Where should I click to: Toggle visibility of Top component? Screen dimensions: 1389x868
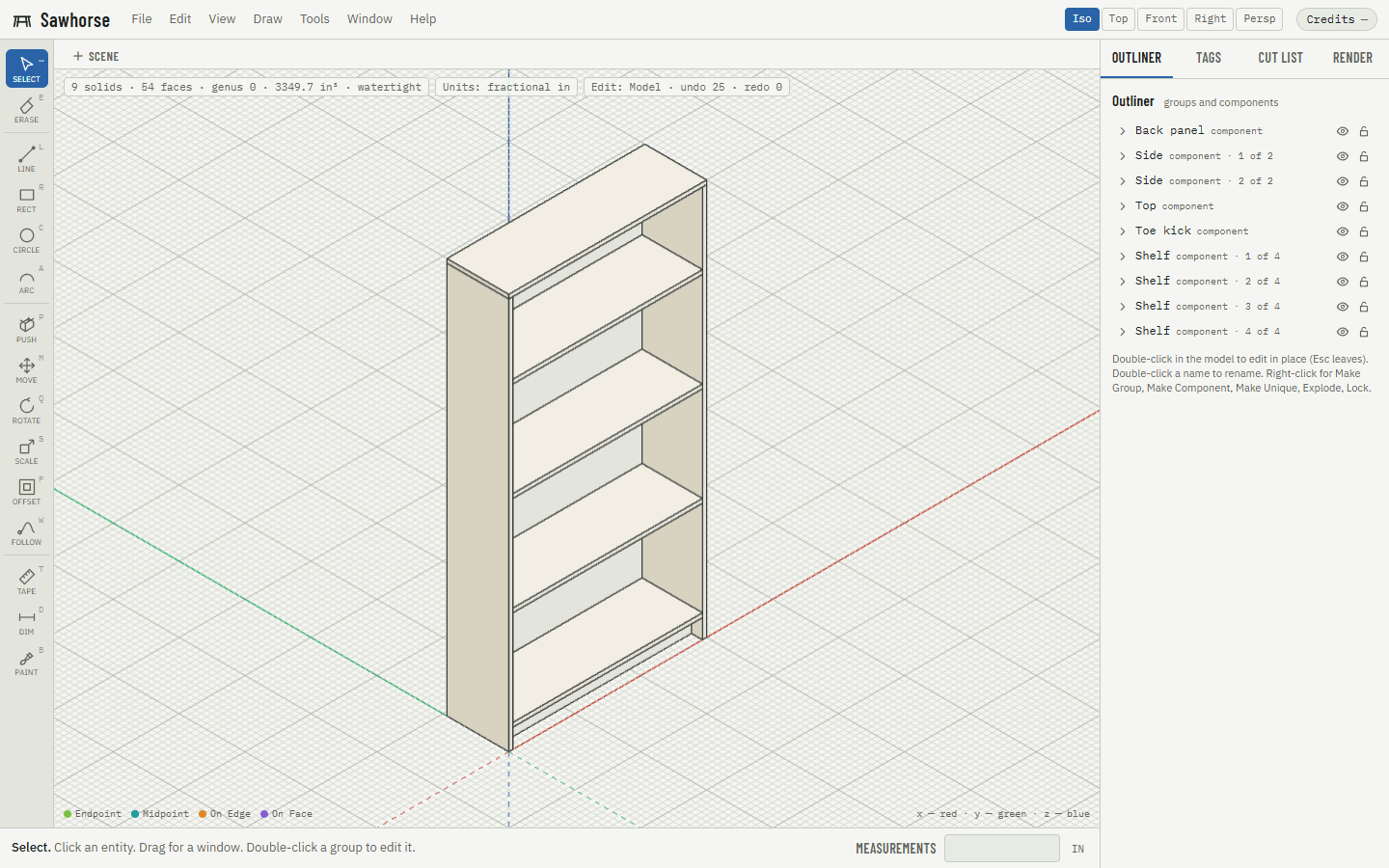tap(1342, 206)
